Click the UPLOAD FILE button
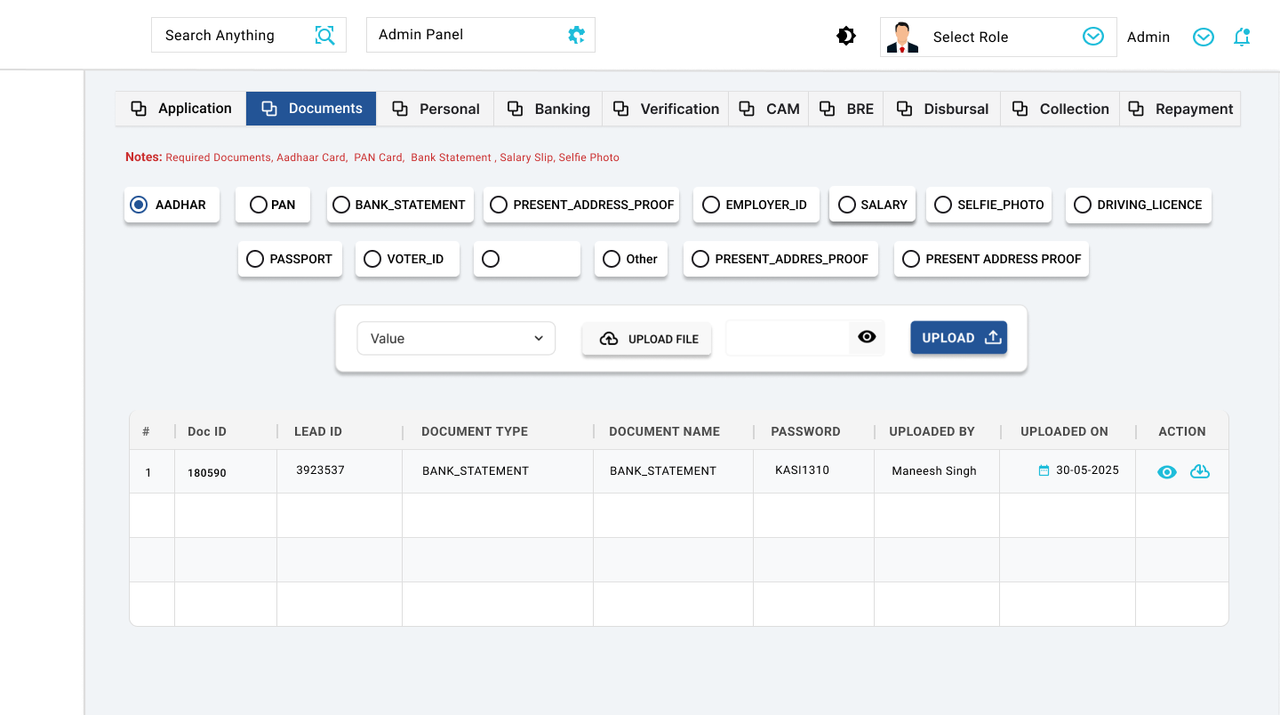The image size is (1280, 715). pyautogui.click(x=646, y=339)
